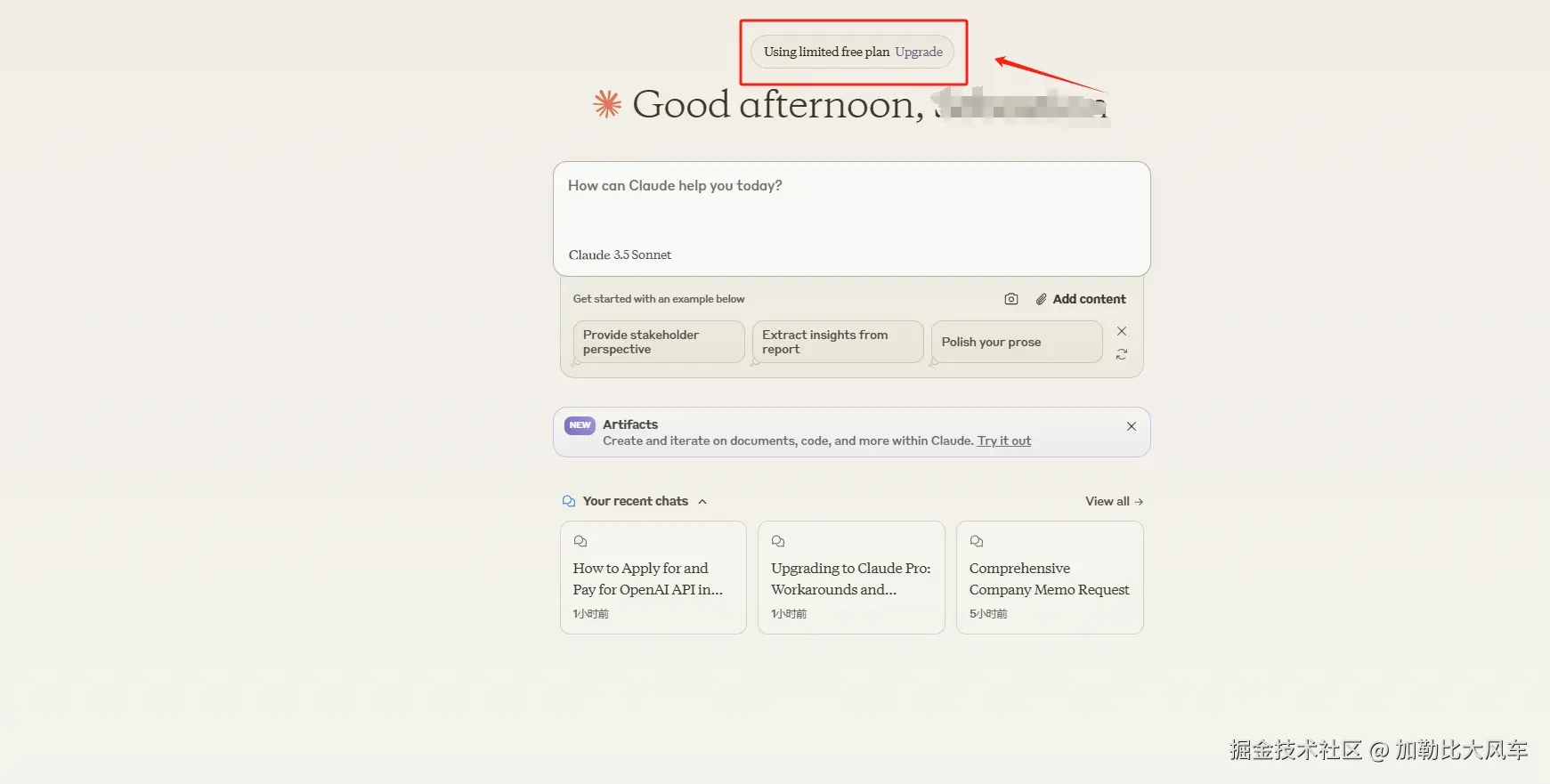Image resolution: width=1550 pixels, height=784 pixels.
Task: Click chat icon on Upgrading to Claude Pro card
Action: (x=778, y=541)
